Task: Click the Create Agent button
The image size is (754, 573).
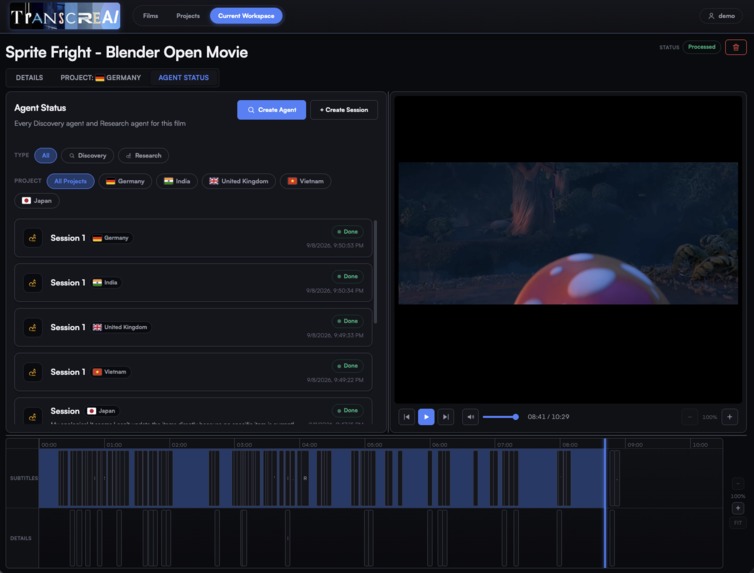Action: [x=271, y=110]
